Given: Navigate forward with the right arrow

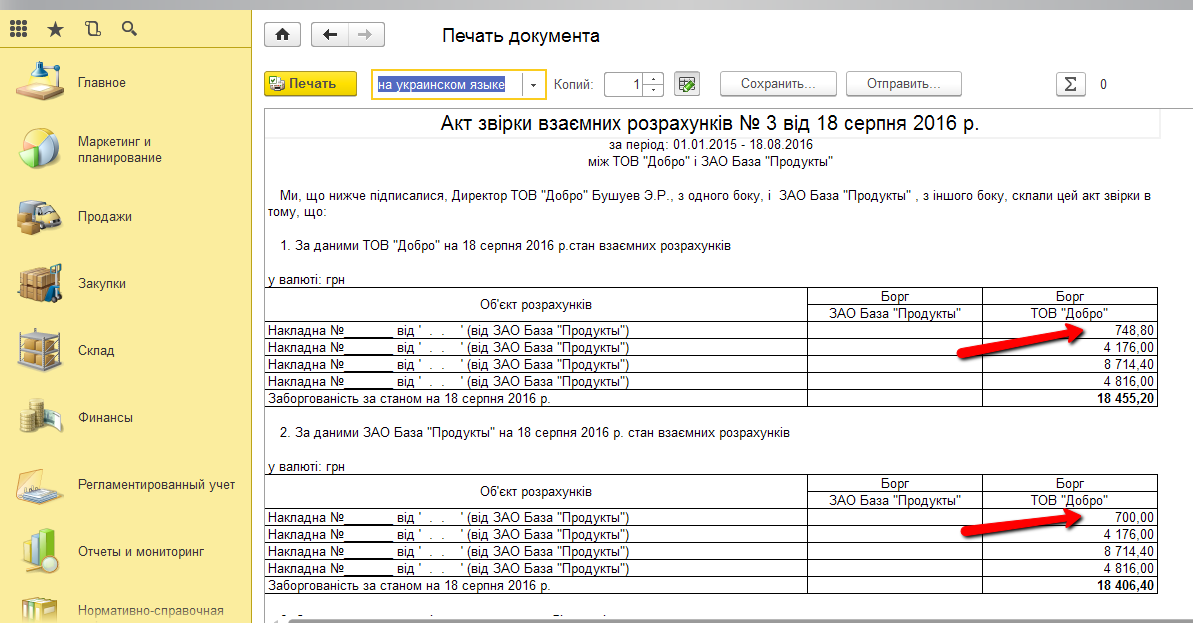Looking at the screenshot, I should (x=366, y=34).
